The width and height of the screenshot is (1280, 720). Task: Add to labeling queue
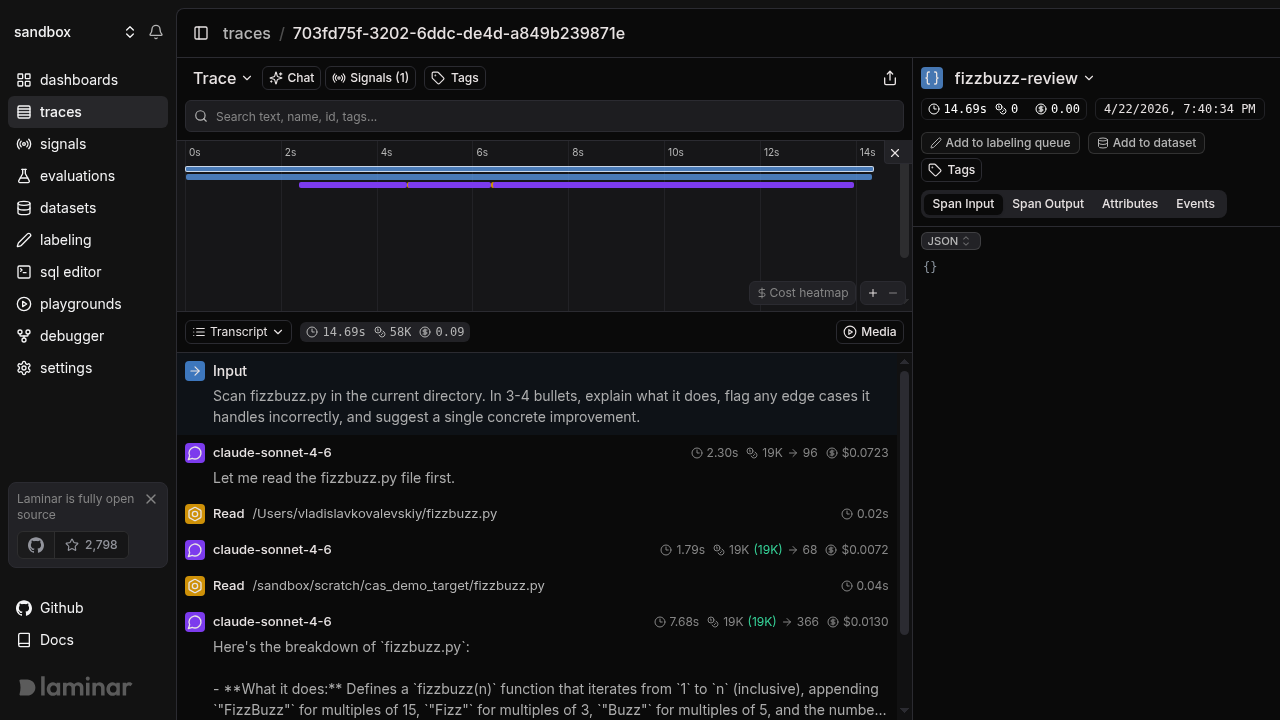pyautogui.click(x=1000, y=143)
